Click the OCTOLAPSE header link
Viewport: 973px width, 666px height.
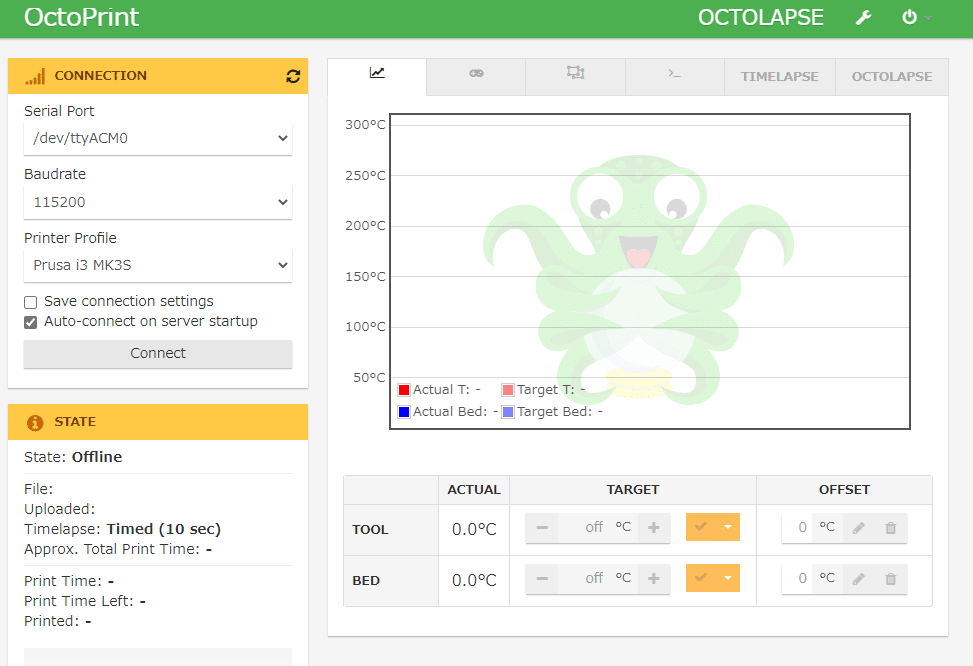point(761,17)
